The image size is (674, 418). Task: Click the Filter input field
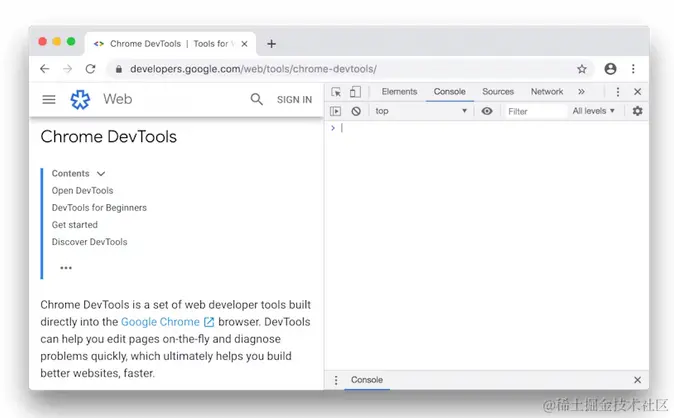coord(536,111)
